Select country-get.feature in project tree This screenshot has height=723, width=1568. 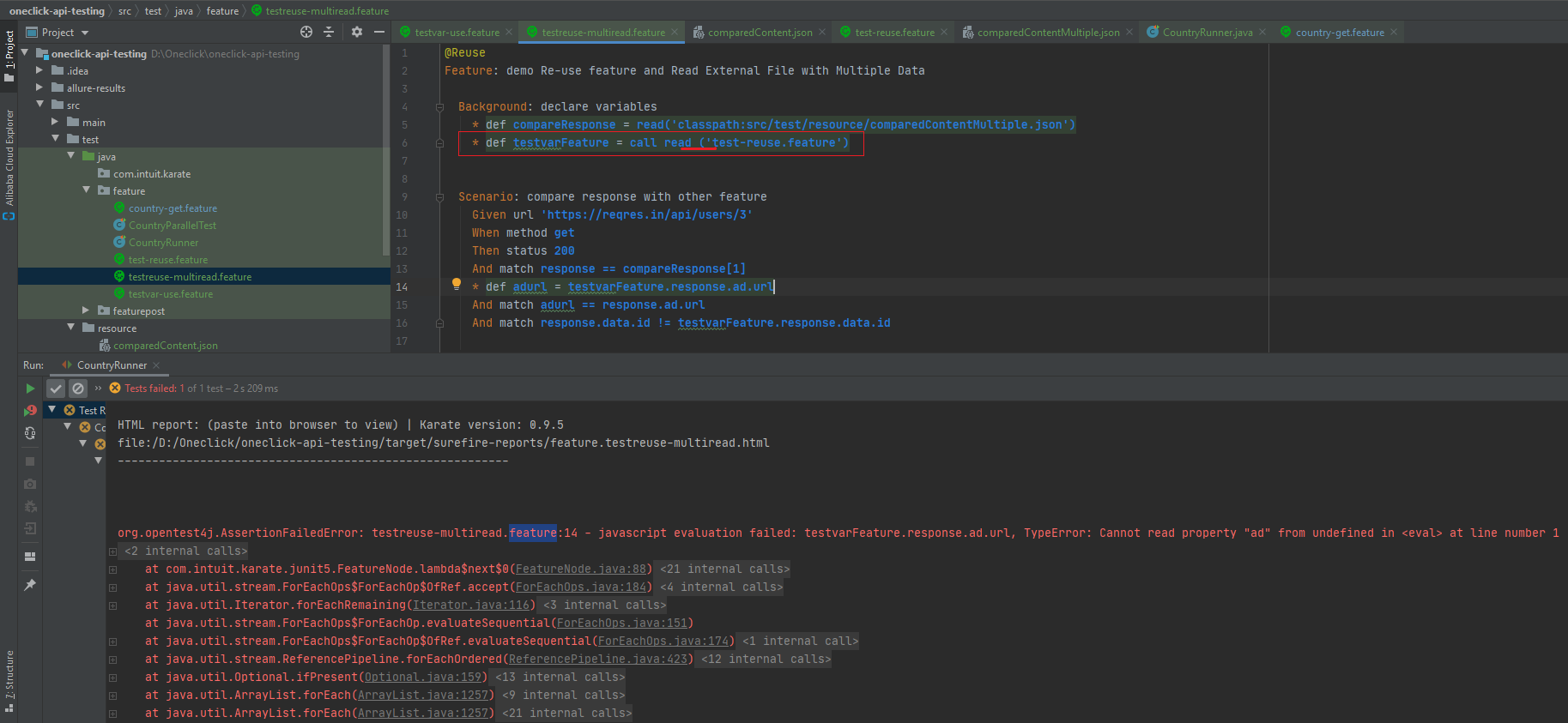pyautogui.click(x=173, y=208)
